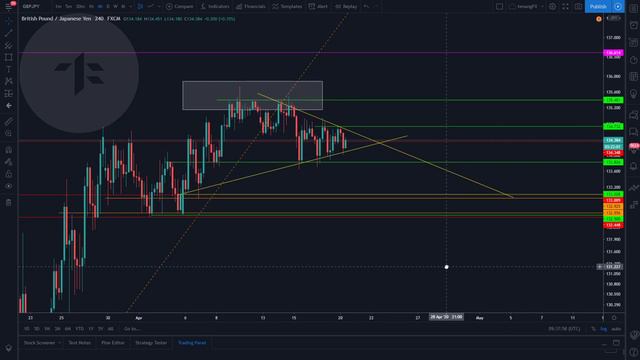Click the crosshair price label on price axis

point(613,267)
